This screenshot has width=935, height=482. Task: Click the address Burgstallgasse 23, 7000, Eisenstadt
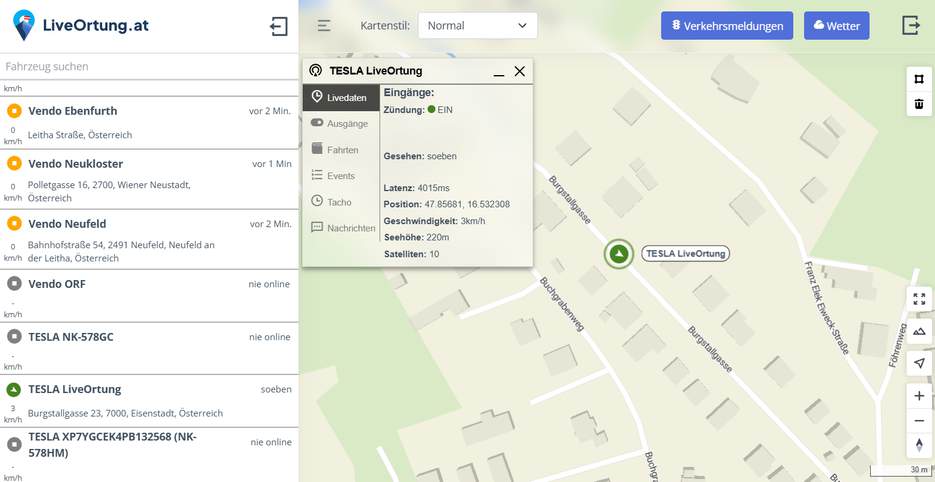(x=125, y=413)
